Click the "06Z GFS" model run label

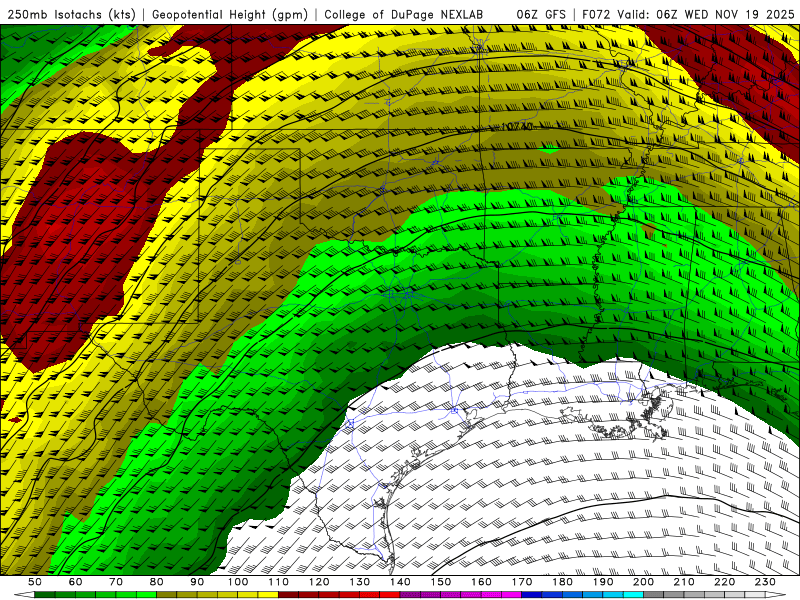[541, 14]
